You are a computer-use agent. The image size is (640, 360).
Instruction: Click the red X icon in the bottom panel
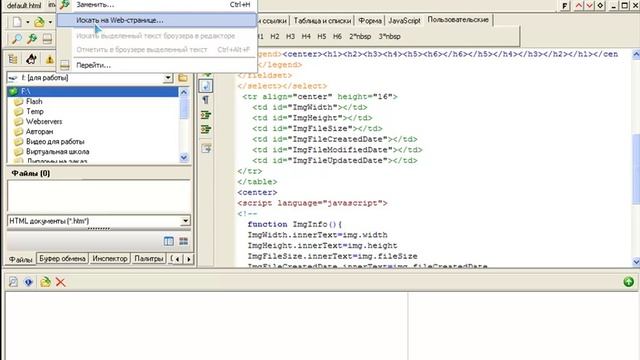(60, 282)
